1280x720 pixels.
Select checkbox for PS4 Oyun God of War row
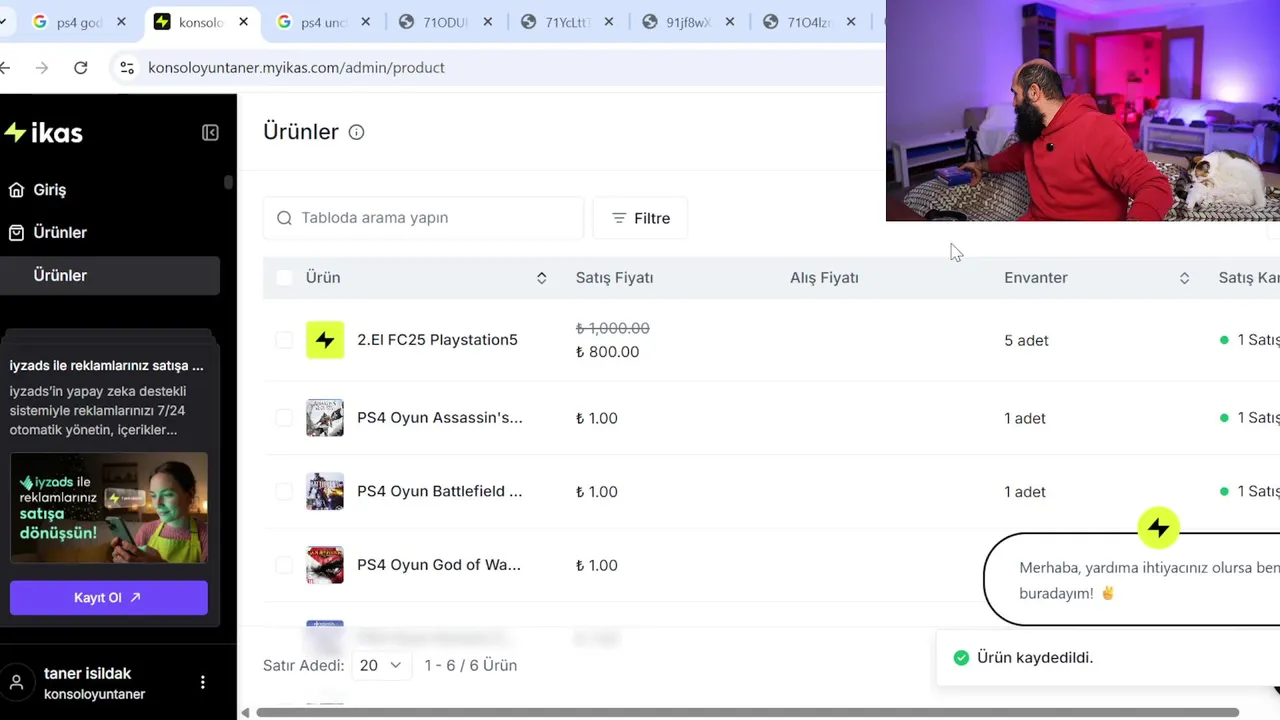[284, 565]
